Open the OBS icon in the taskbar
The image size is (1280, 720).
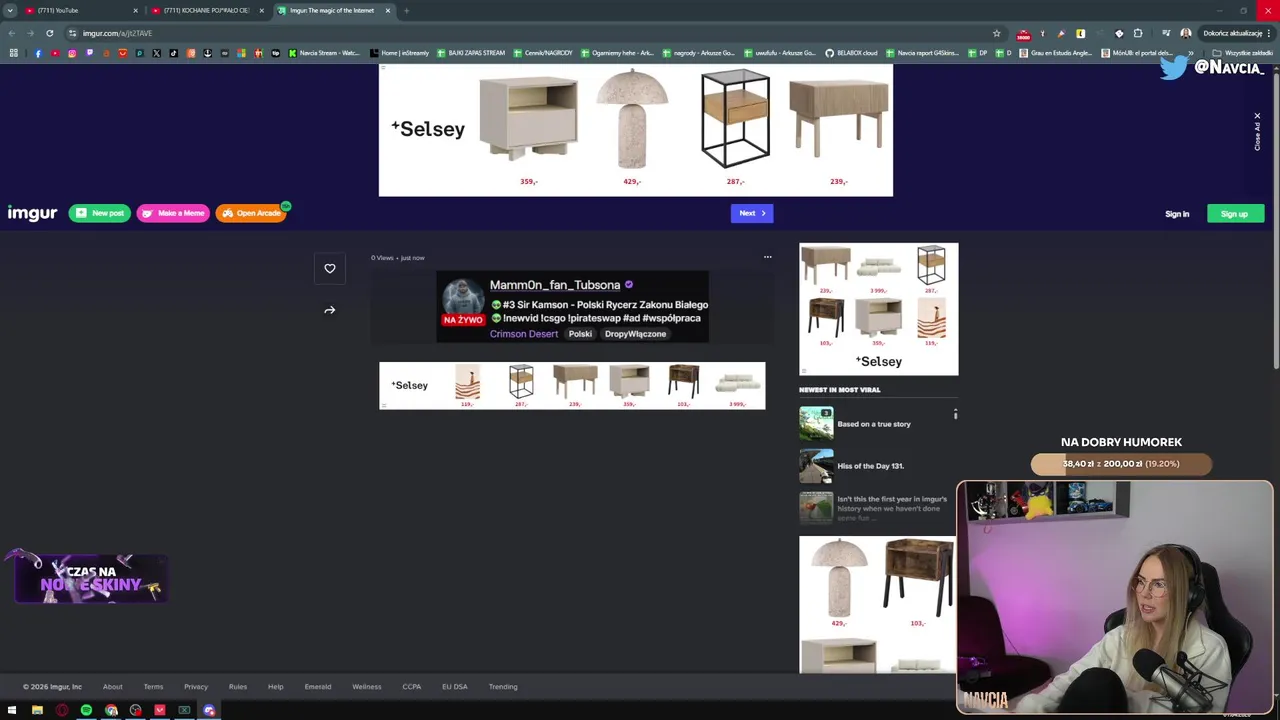coord(135,710)
